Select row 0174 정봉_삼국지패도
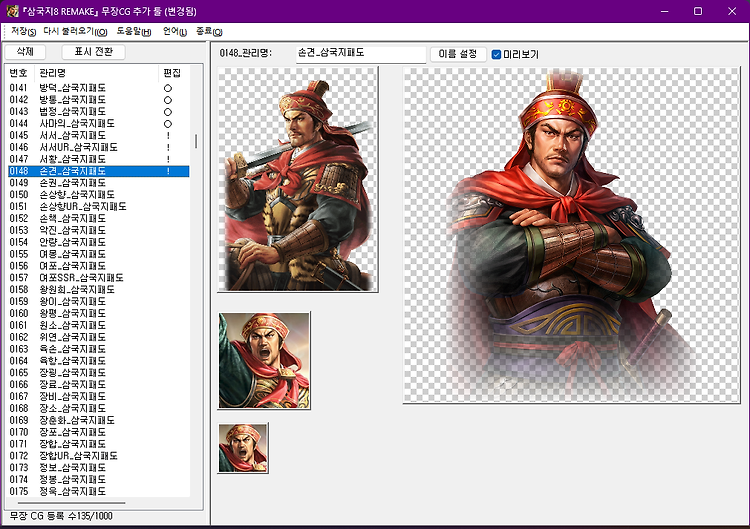This screenshot has height=529, width=750. pos(99,479)
